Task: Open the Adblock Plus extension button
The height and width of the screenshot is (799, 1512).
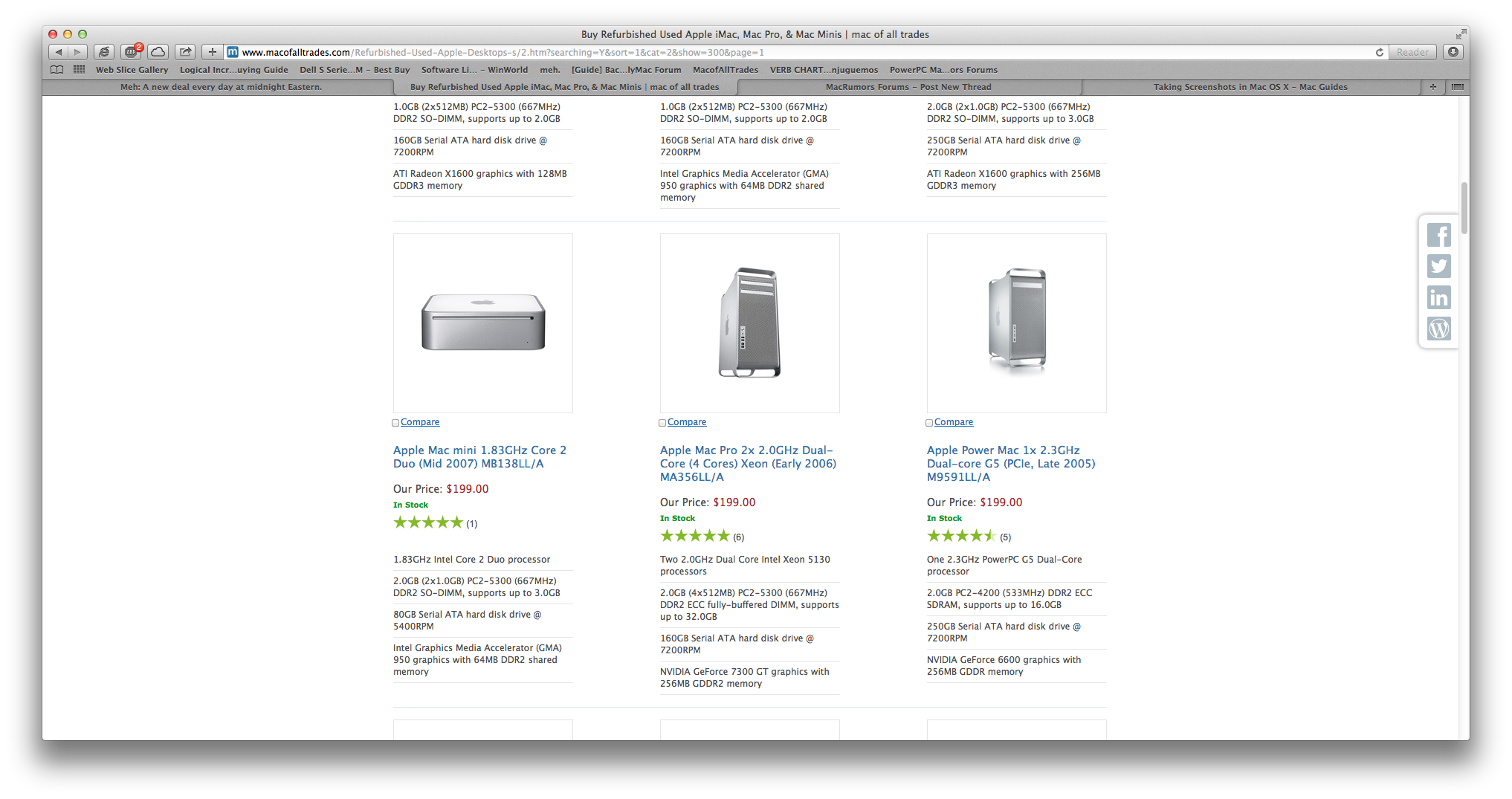Action: pyautogui.click(x=132, y=52)
